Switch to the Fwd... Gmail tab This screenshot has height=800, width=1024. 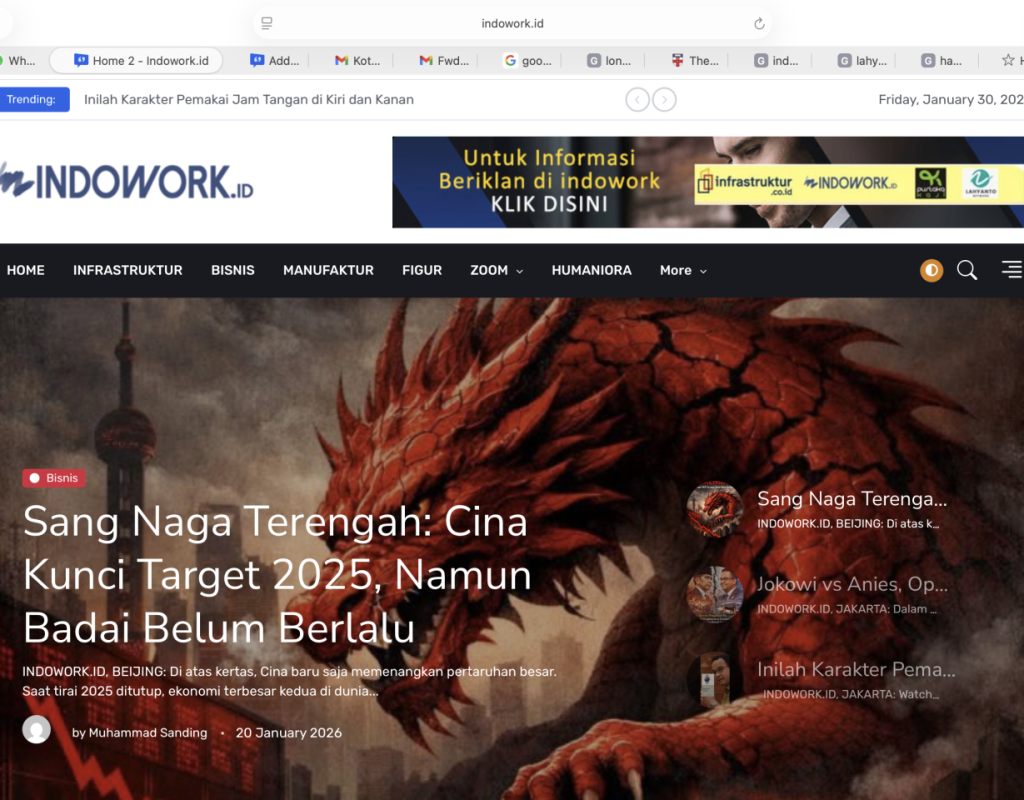444,61
